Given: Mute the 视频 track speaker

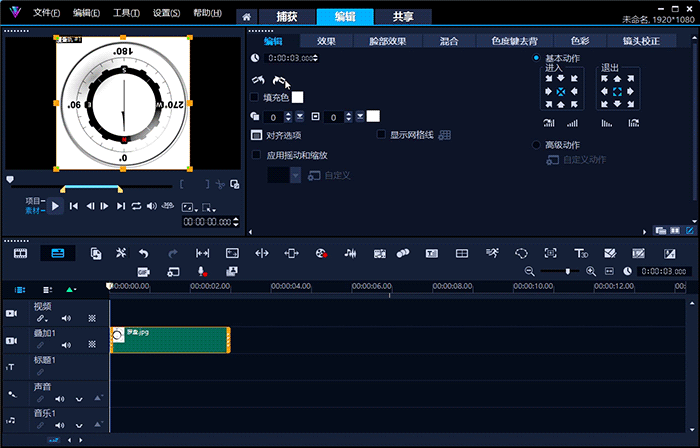Looking at the screenshot, I should pos(66,318).
